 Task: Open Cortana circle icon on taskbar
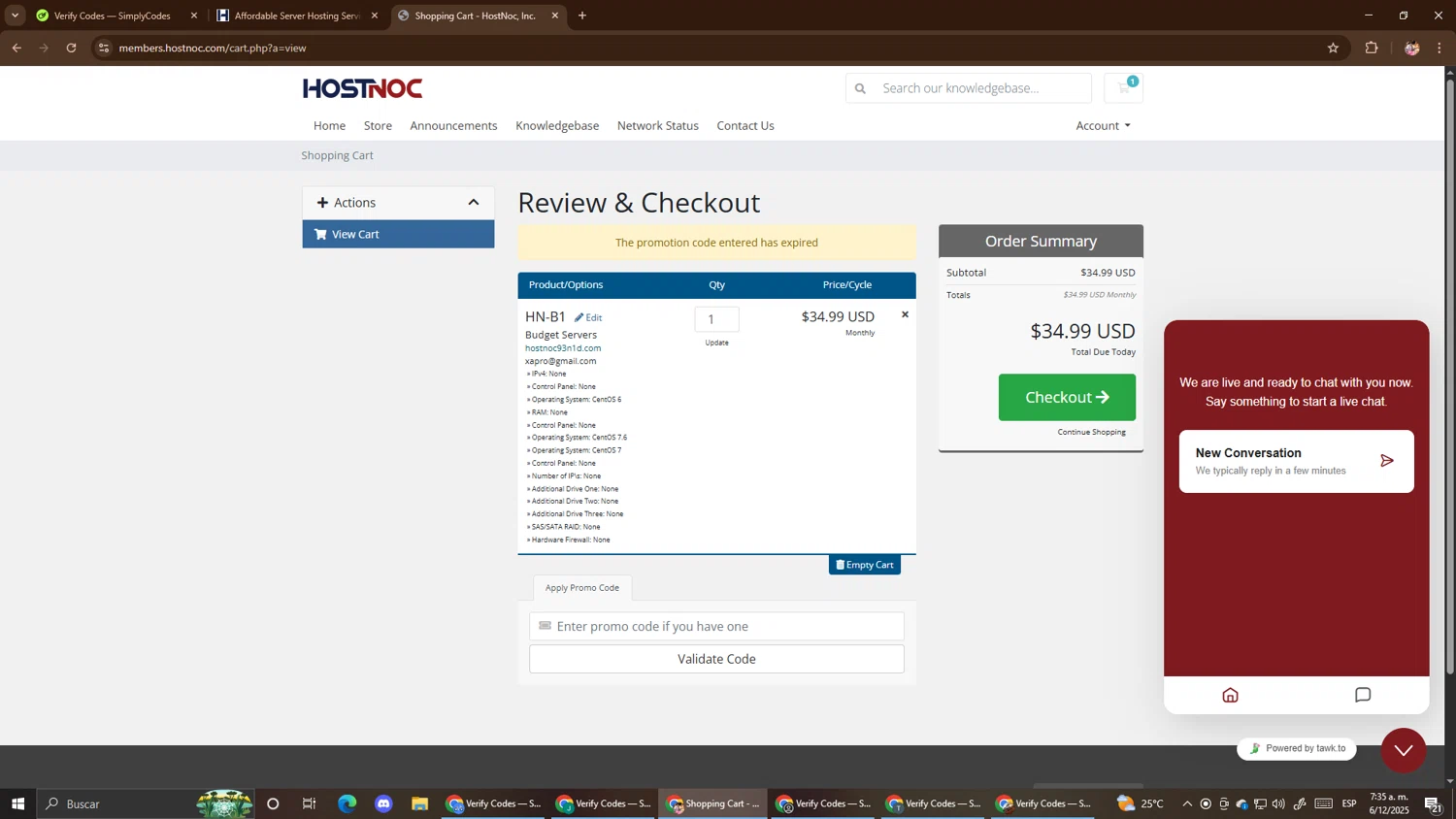click(273, 803)
